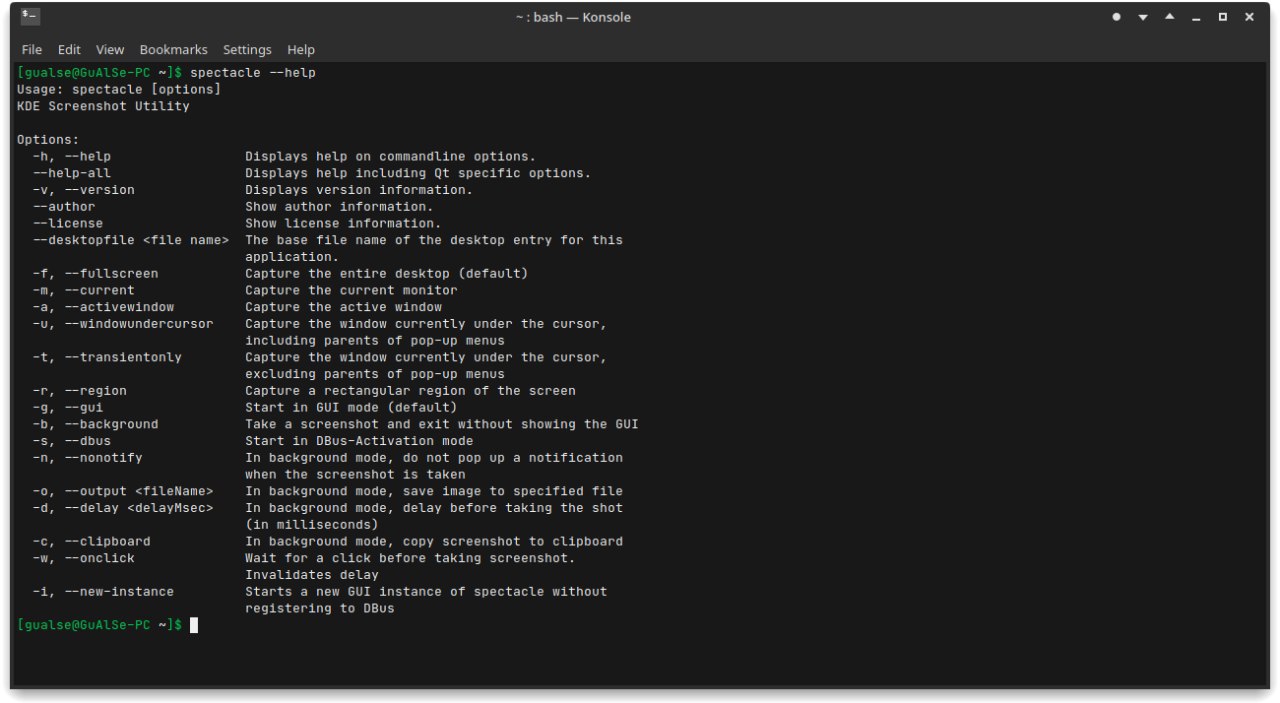This screenshot has height=703, width=1280.
Task: Click 'Capture a rectangular region of the screen' text
Action: coord(410,391)
